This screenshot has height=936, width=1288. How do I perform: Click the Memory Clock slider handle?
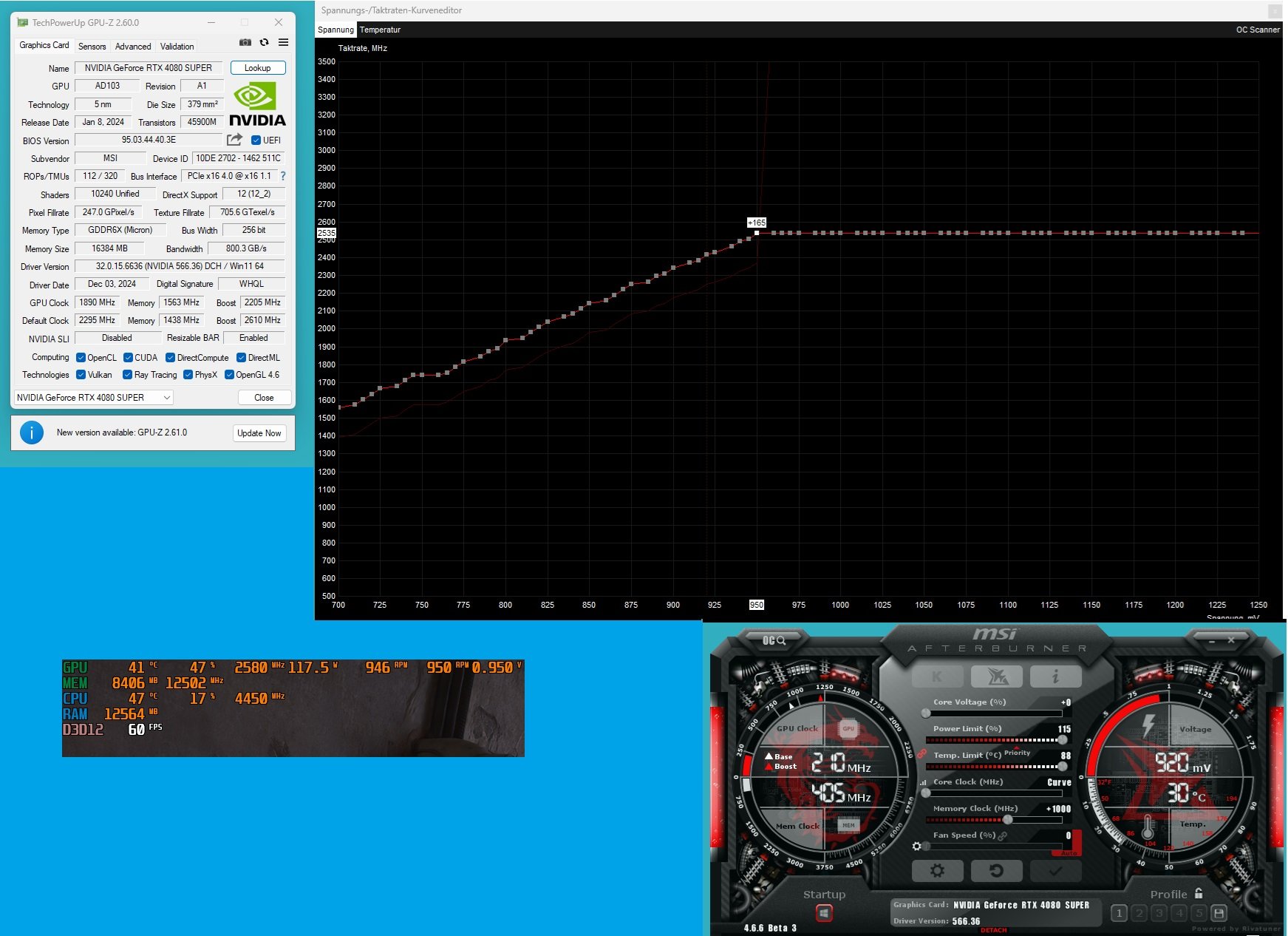(x=1008, y=819)
